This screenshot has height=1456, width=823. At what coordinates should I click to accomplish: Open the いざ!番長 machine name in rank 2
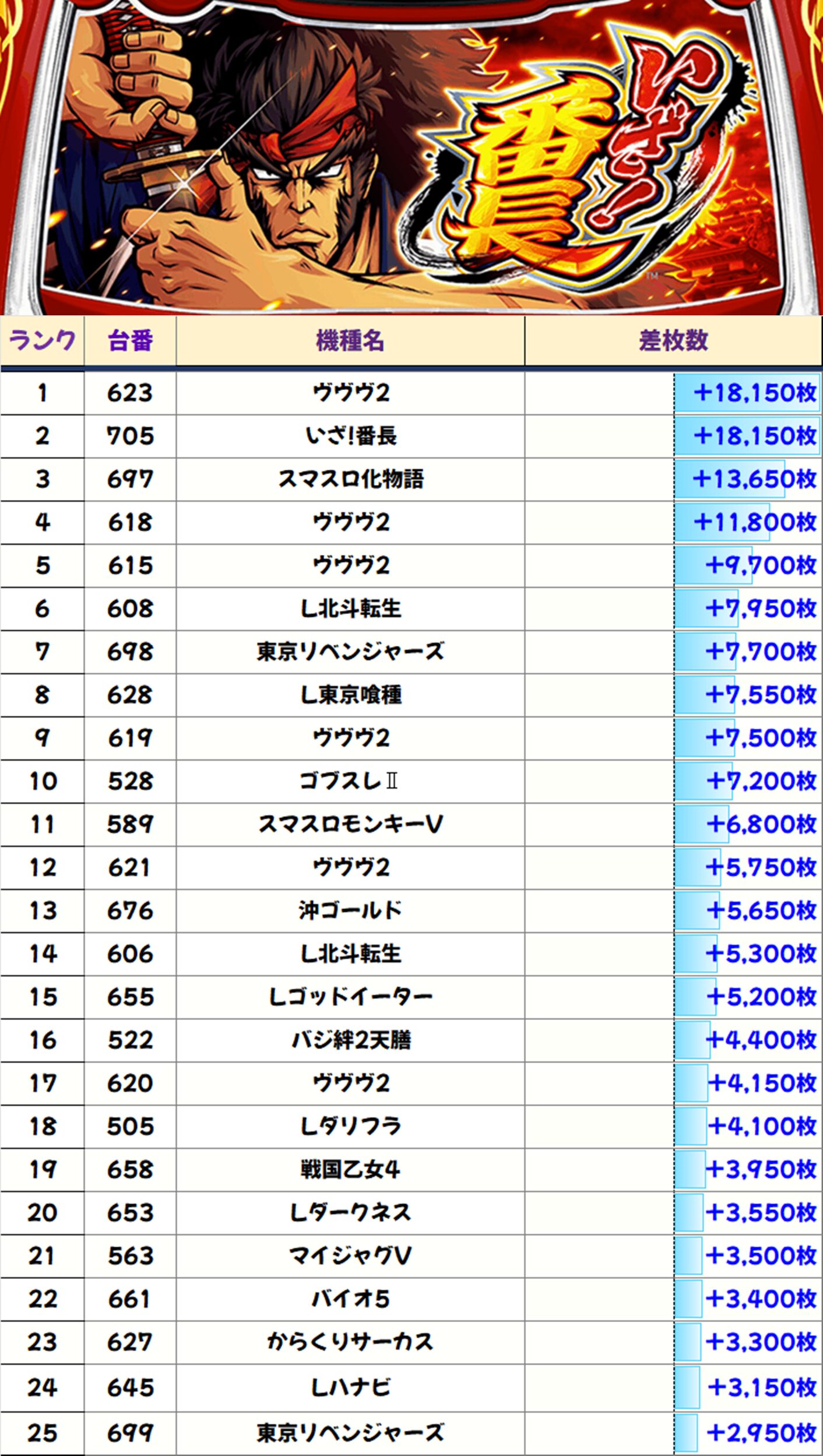click(x=351, y=436)
